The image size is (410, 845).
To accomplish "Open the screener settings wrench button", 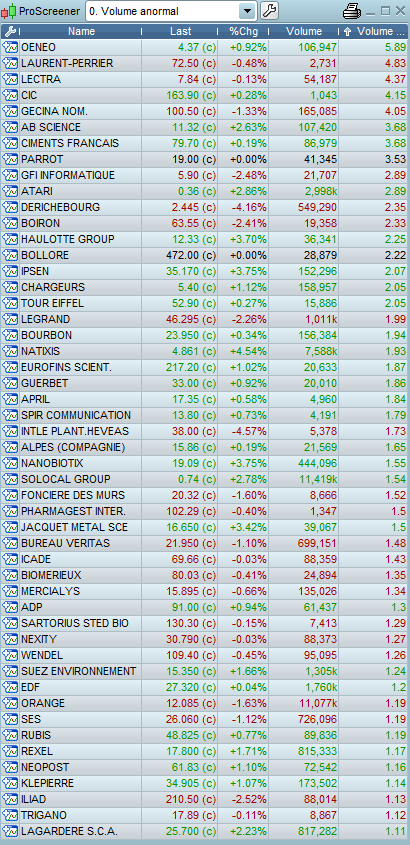I will [x=269, y=10].
